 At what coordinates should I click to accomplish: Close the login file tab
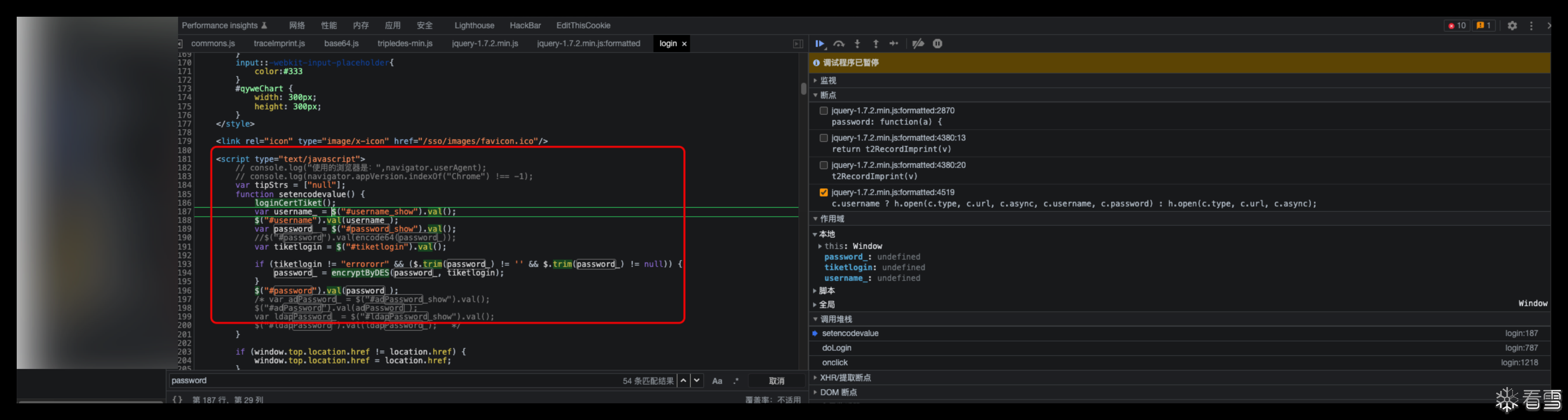pyautogui.click(x=684, y=44)
